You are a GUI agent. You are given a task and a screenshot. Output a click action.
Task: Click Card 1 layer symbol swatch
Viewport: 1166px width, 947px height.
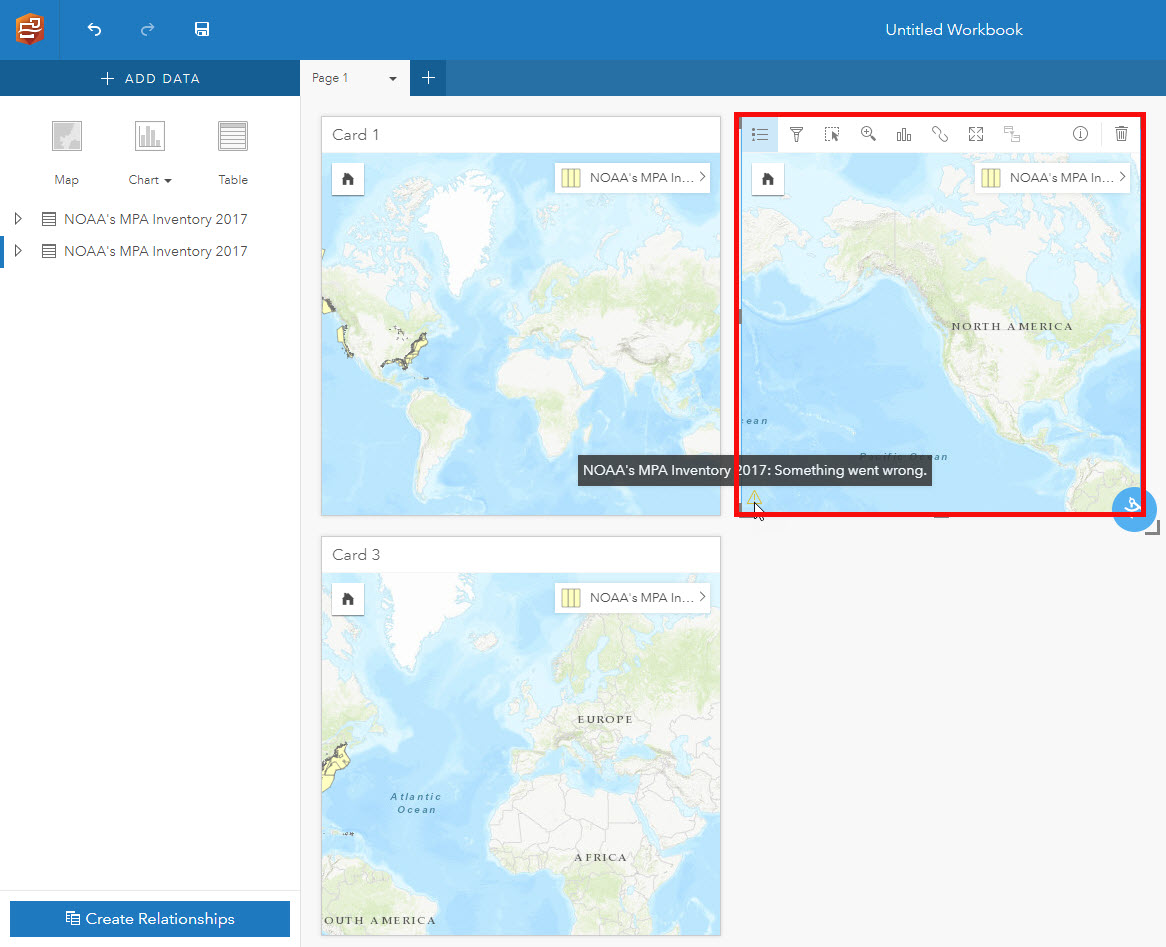coord(571,178)
